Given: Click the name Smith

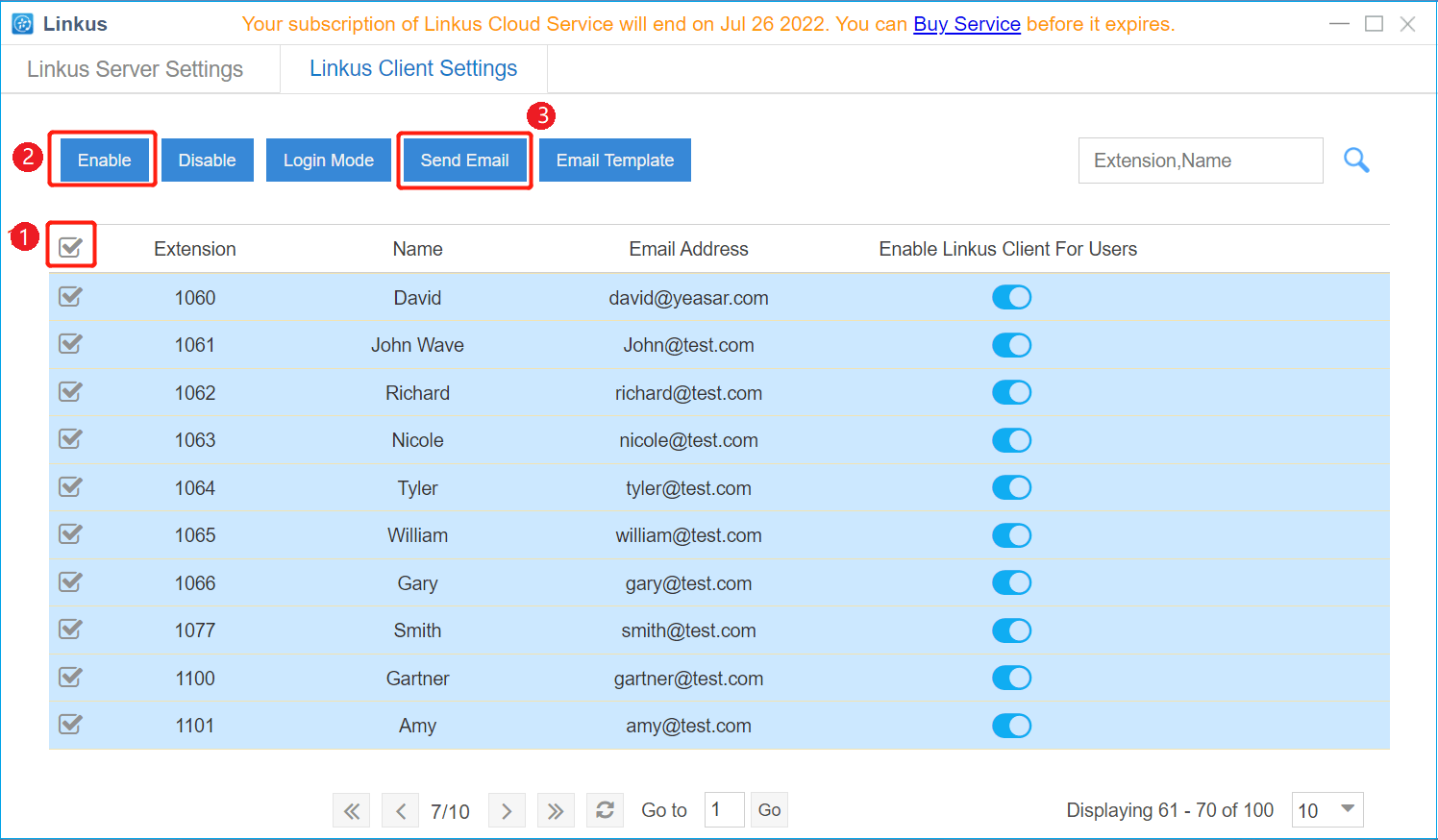Looking at the screenshot, I should tap(417, 630).
